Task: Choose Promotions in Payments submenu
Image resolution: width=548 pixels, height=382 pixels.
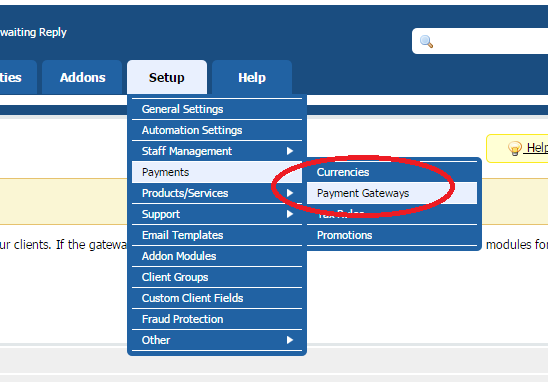Action: (x=392, y=235)
